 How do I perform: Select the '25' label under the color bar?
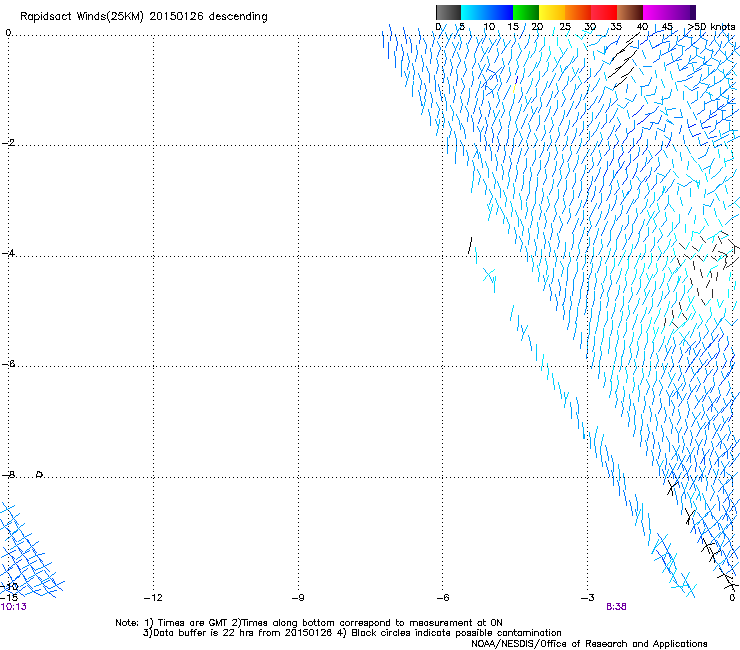coord(565,27)
